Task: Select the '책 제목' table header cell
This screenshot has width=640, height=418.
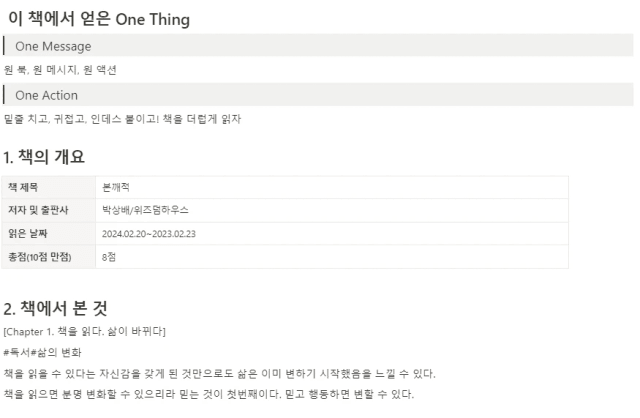Action: pos(49,187)
